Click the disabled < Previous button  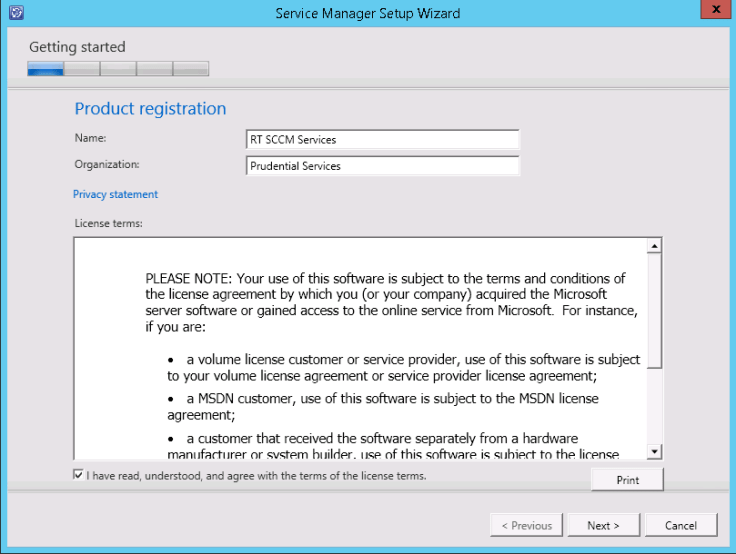tap(526, 525)
